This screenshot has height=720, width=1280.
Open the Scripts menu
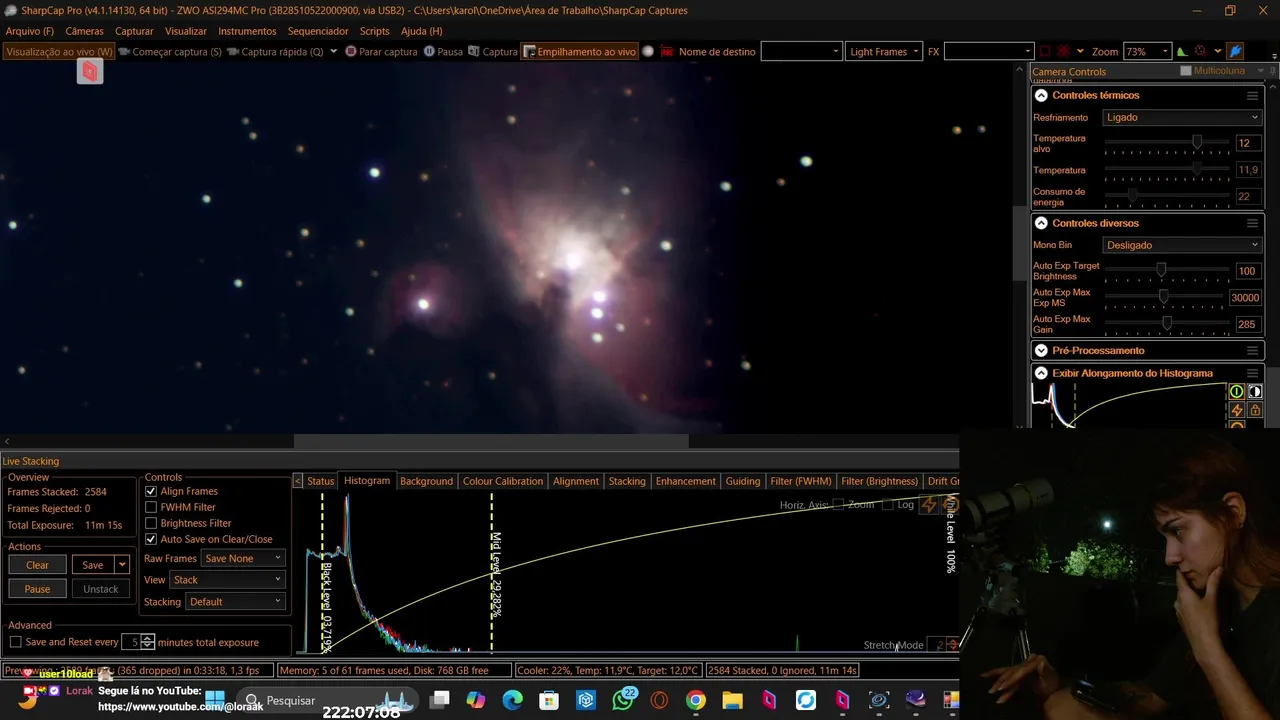[x=374, y=31]
